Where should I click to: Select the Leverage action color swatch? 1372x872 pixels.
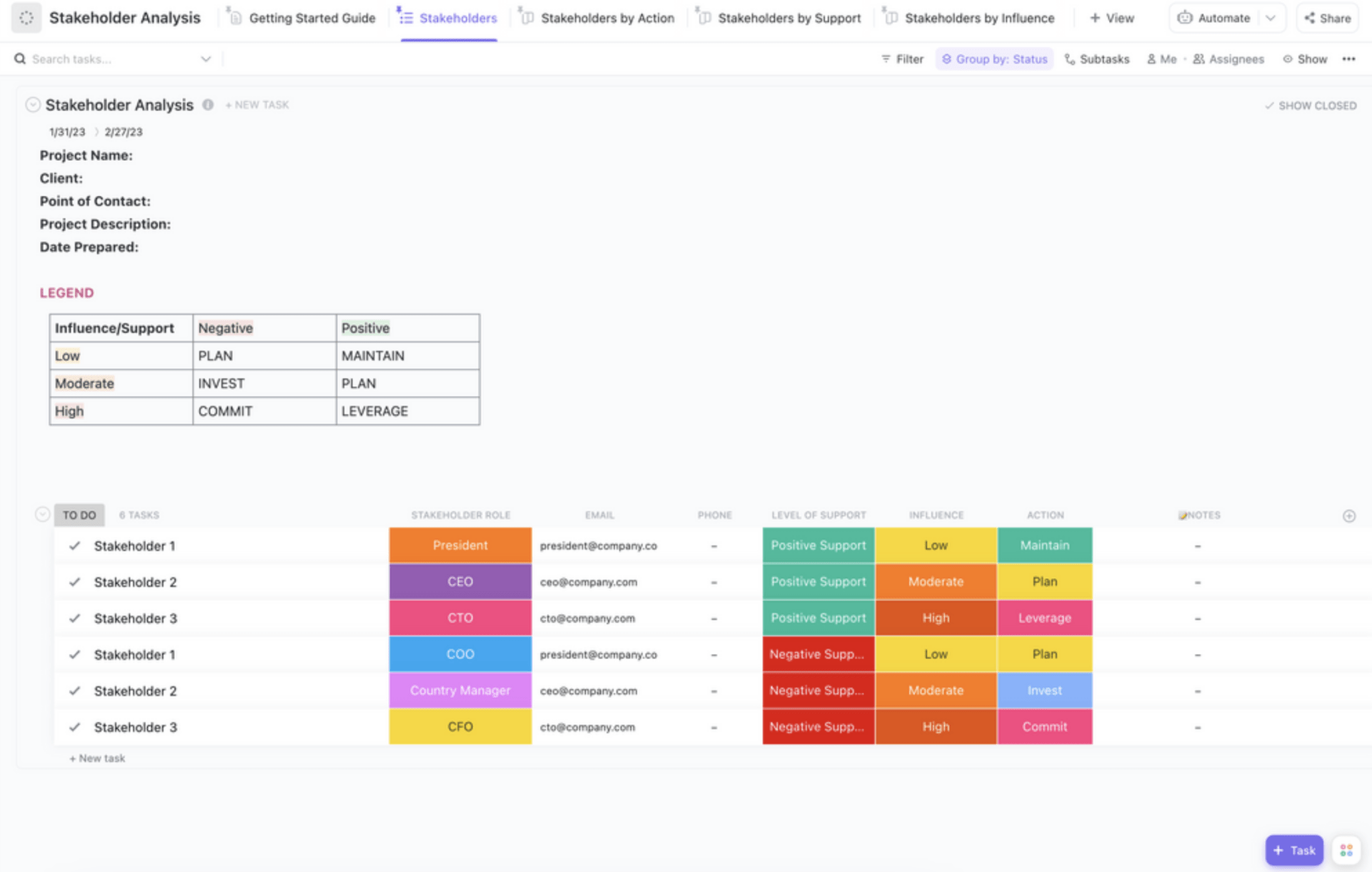coord(1044,618)
